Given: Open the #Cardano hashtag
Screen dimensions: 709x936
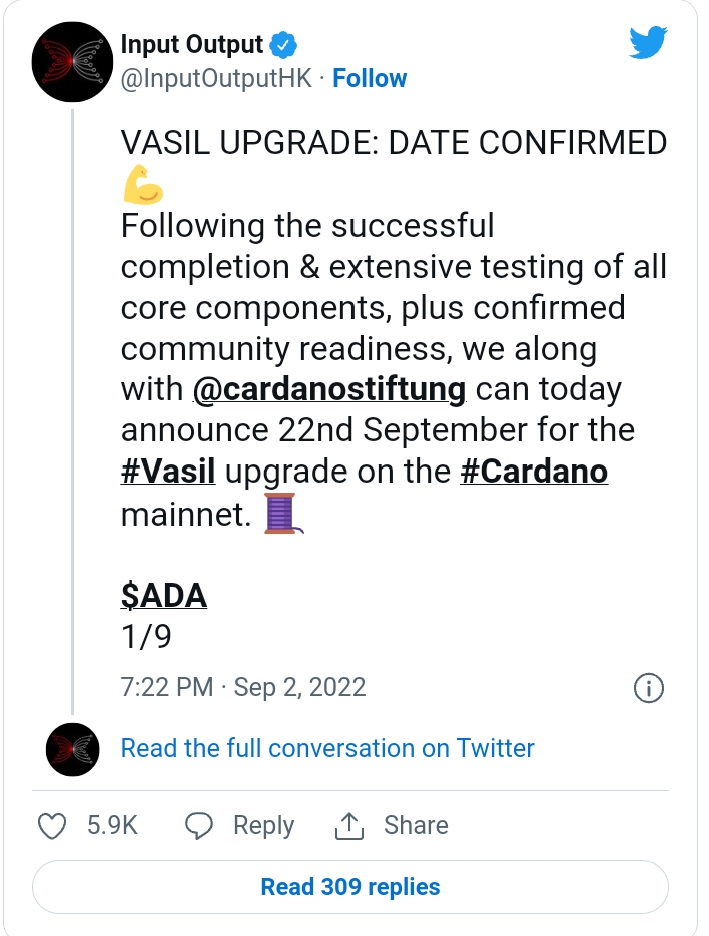Looking at the screenshot, I should [534, 472].
